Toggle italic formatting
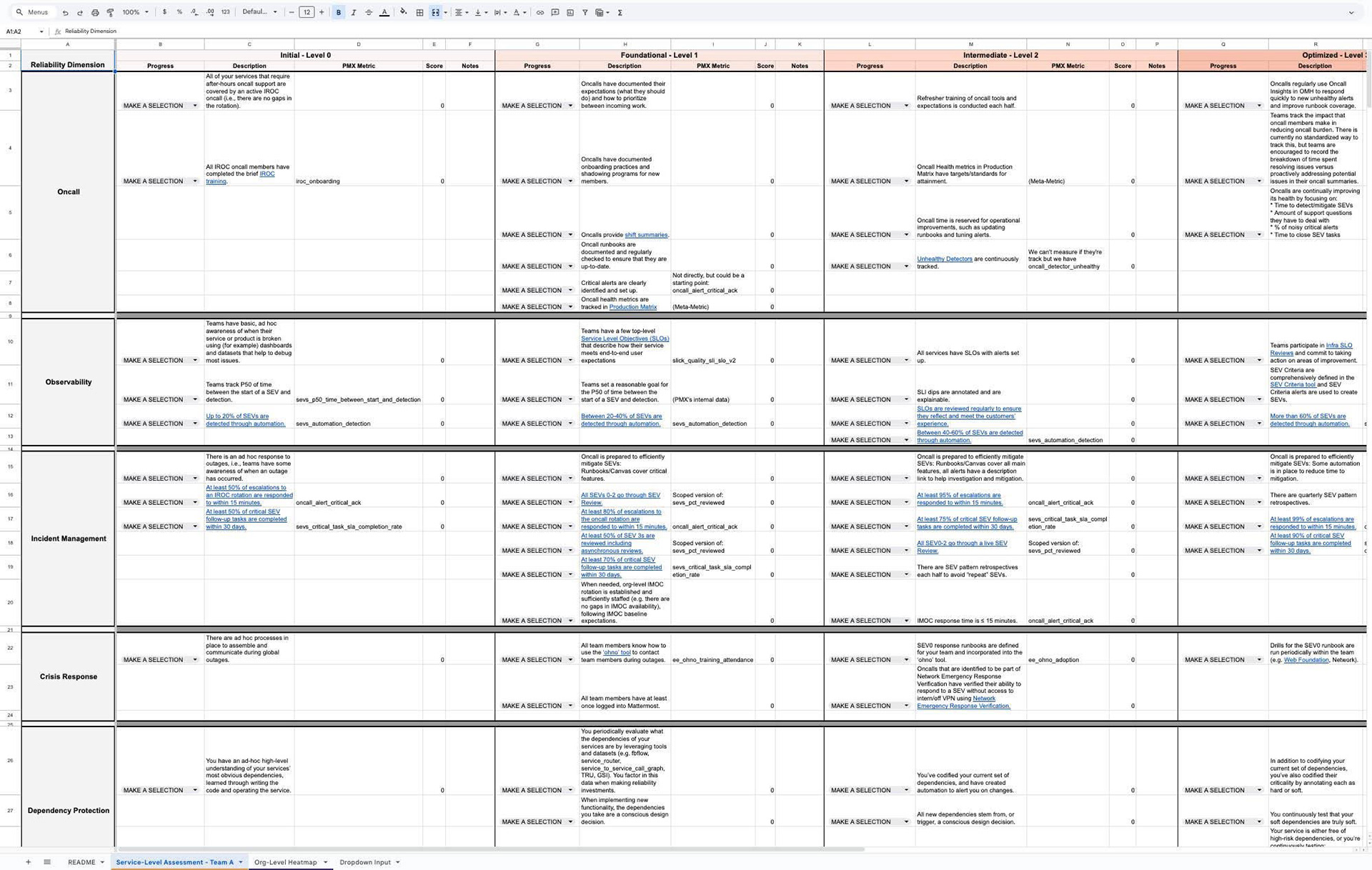Viewport: 1372px width, 870px height. (353, 12)
